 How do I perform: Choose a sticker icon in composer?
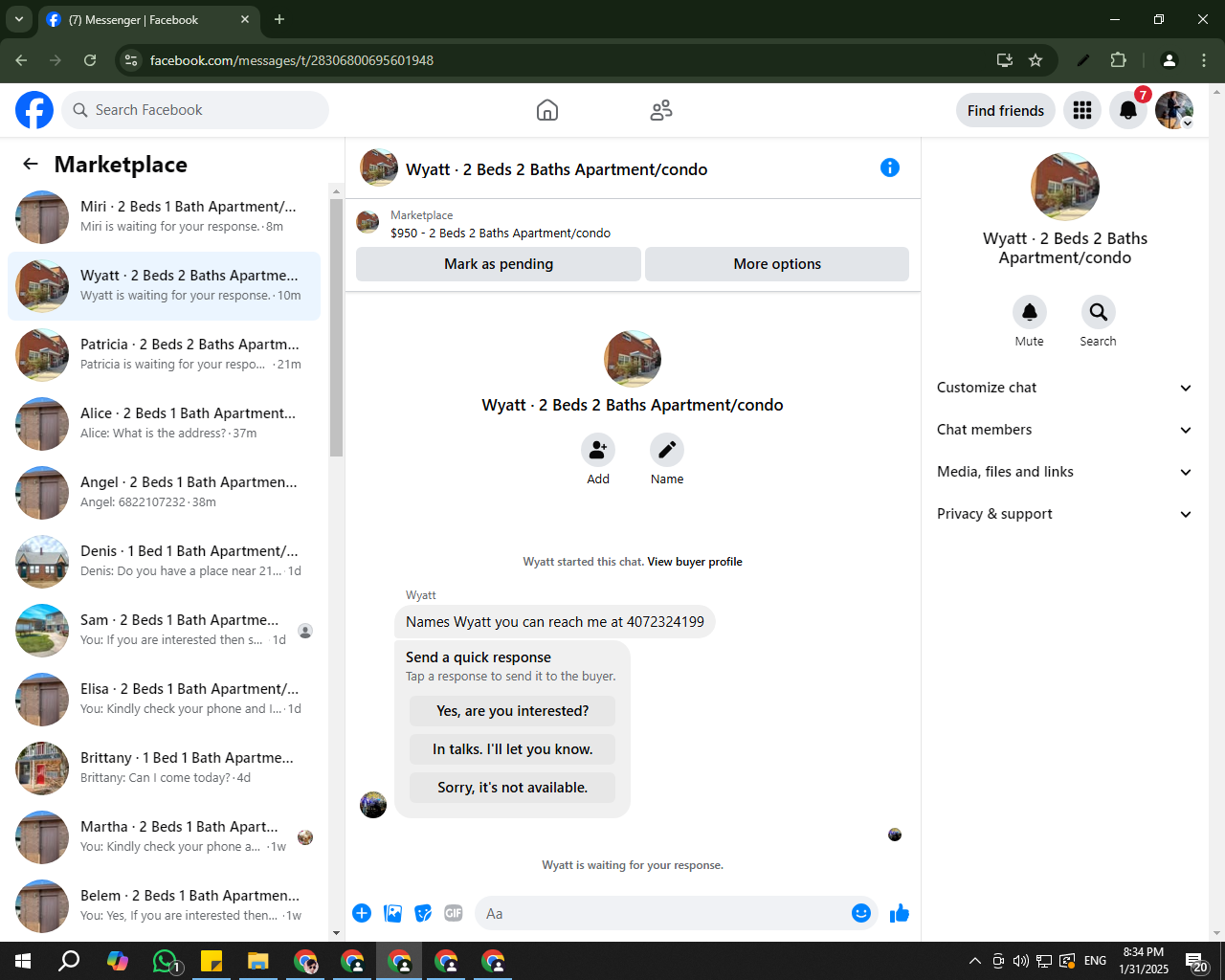(423, 913)
